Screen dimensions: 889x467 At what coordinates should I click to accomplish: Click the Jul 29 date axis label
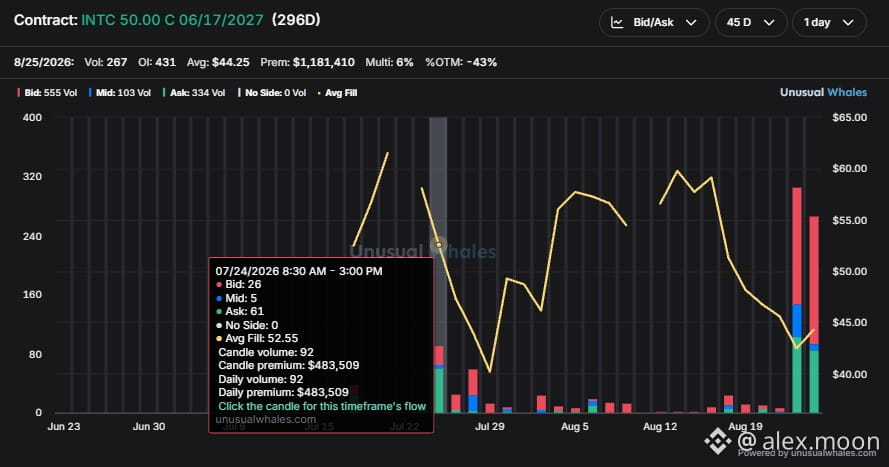pos(490,426)
